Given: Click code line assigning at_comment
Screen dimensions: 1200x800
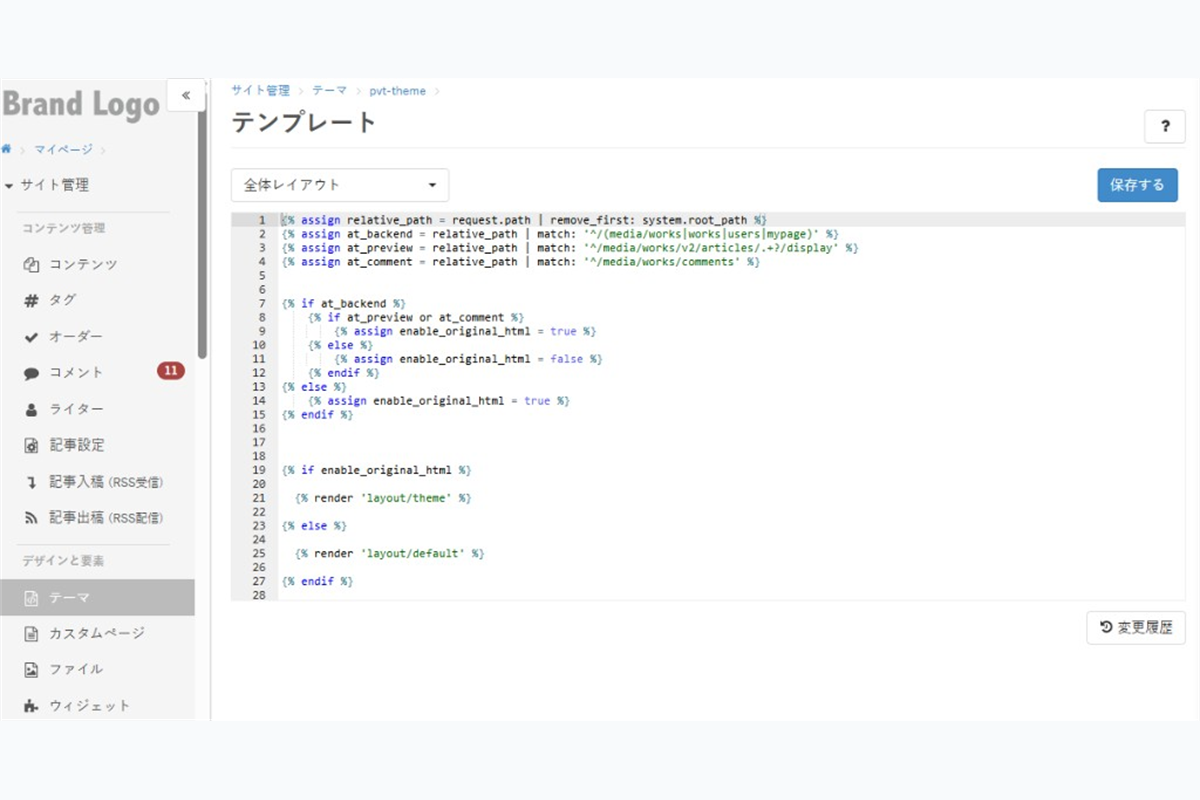Looking at the screenshot, I should pos(521,261).
